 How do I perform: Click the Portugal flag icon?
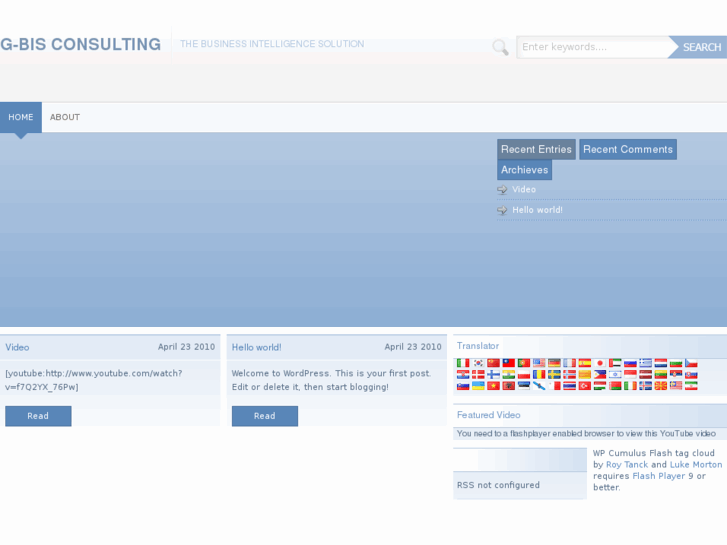524,363
